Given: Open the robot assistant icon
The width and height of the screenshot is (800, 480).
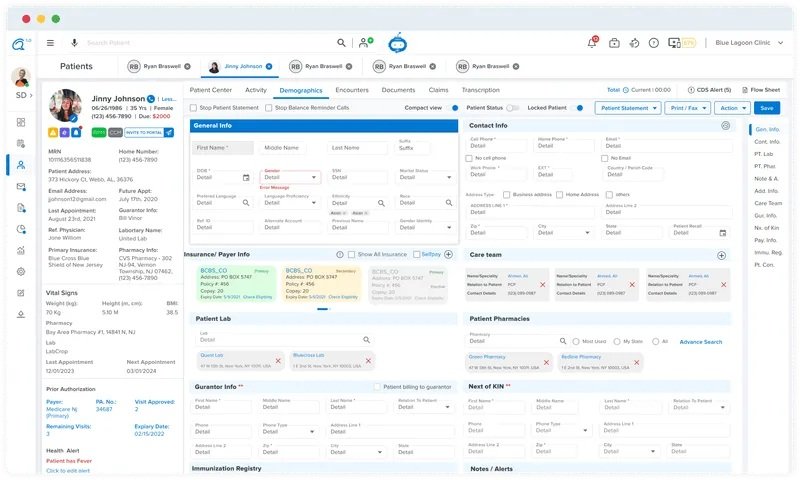Looking at the screenshot, I should [x=397, y=42].
